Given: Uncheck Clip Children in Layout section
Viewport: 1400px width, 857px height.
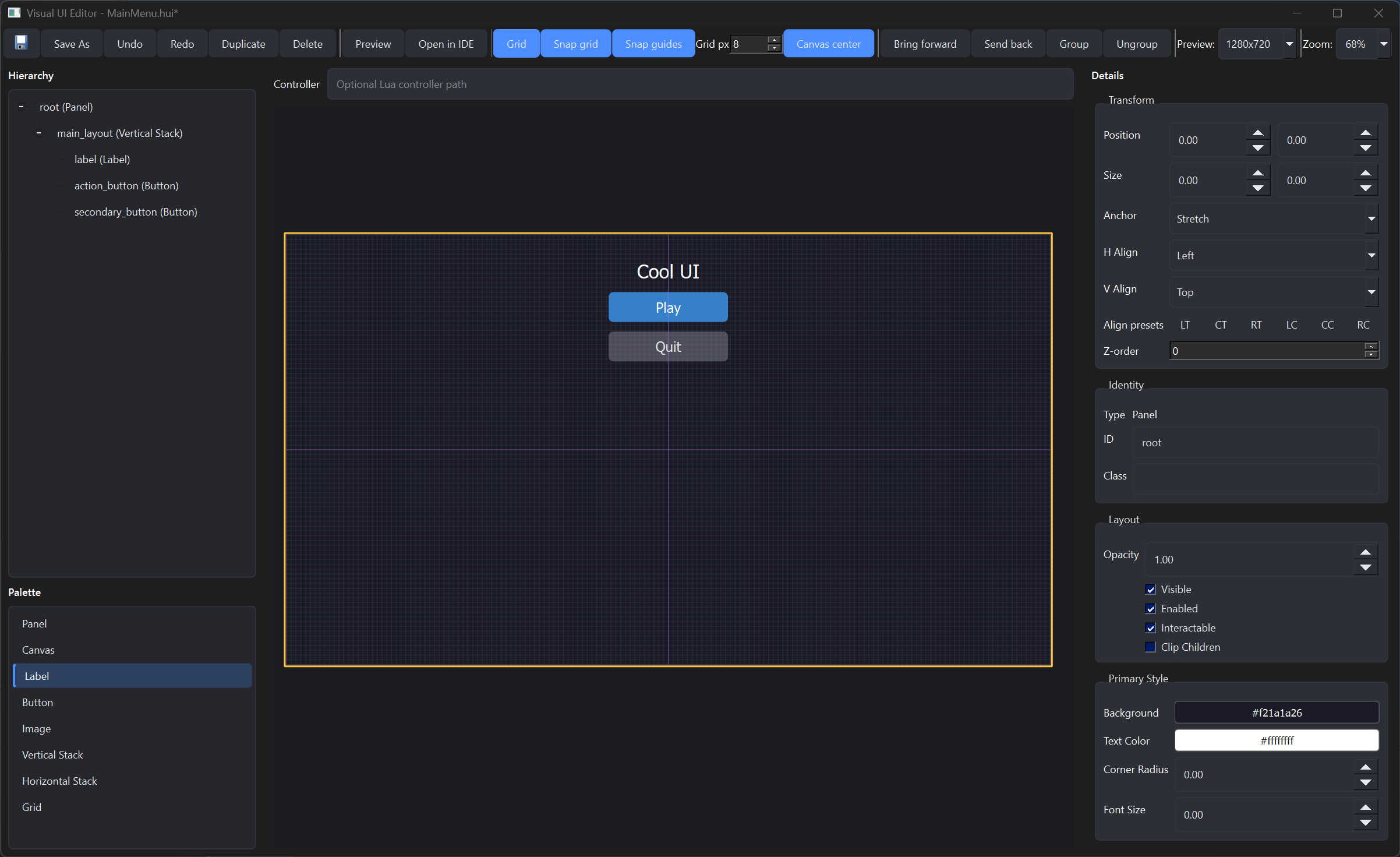Looking at the screenshot, I should tap(1151, 647).
